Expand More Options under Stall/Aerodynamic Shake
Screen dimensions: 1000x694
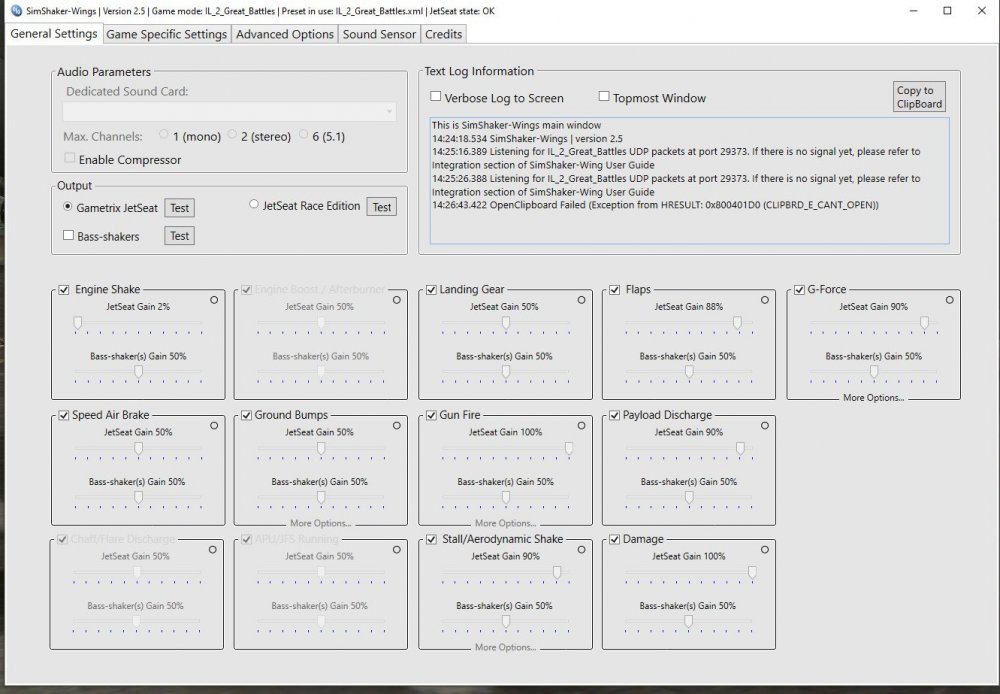click(x=505, y=647)
